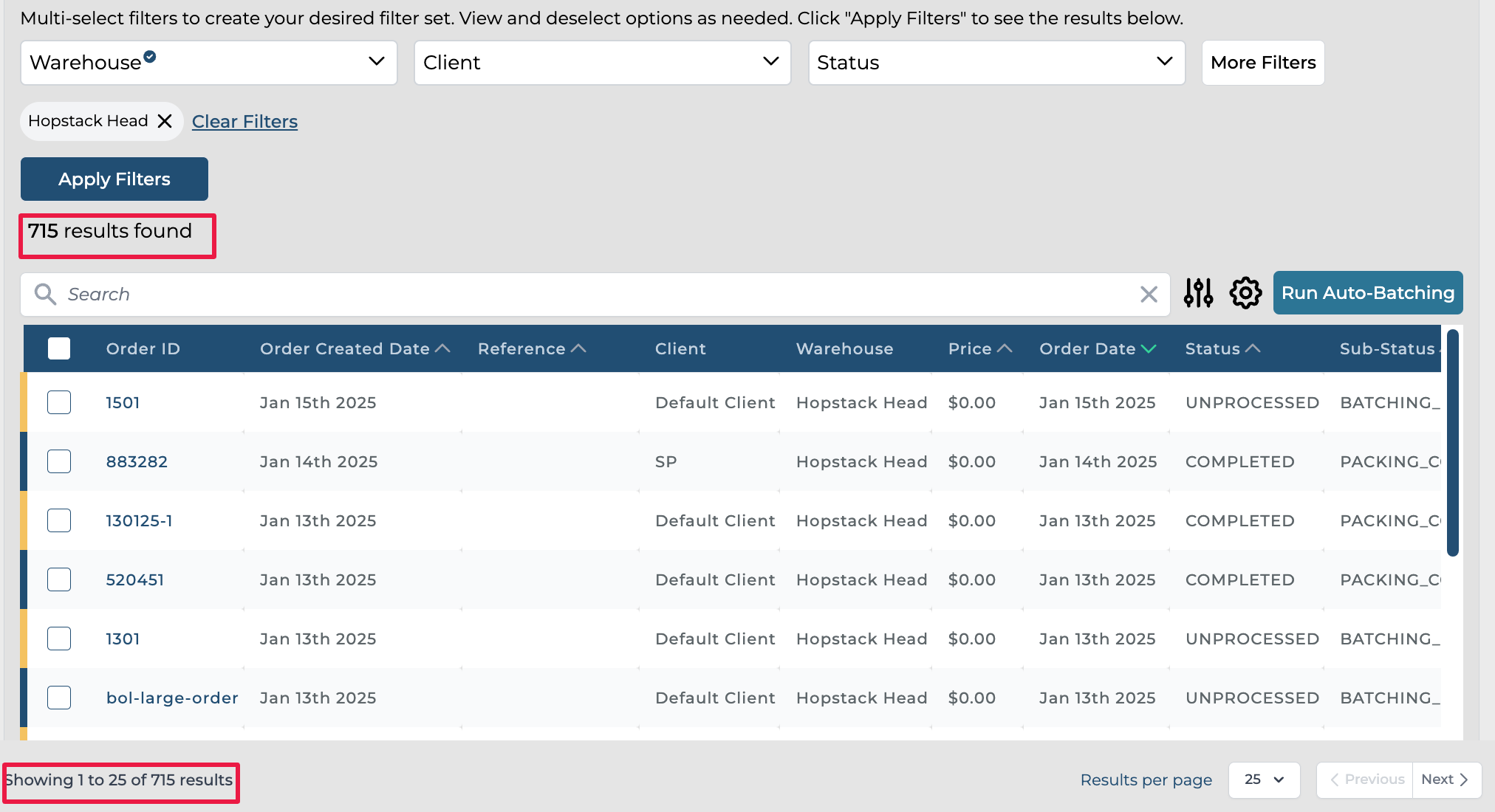This screenshot has height=812, width=1495.
Task: Click the Clear Filters link
Action: click(244, 121)
